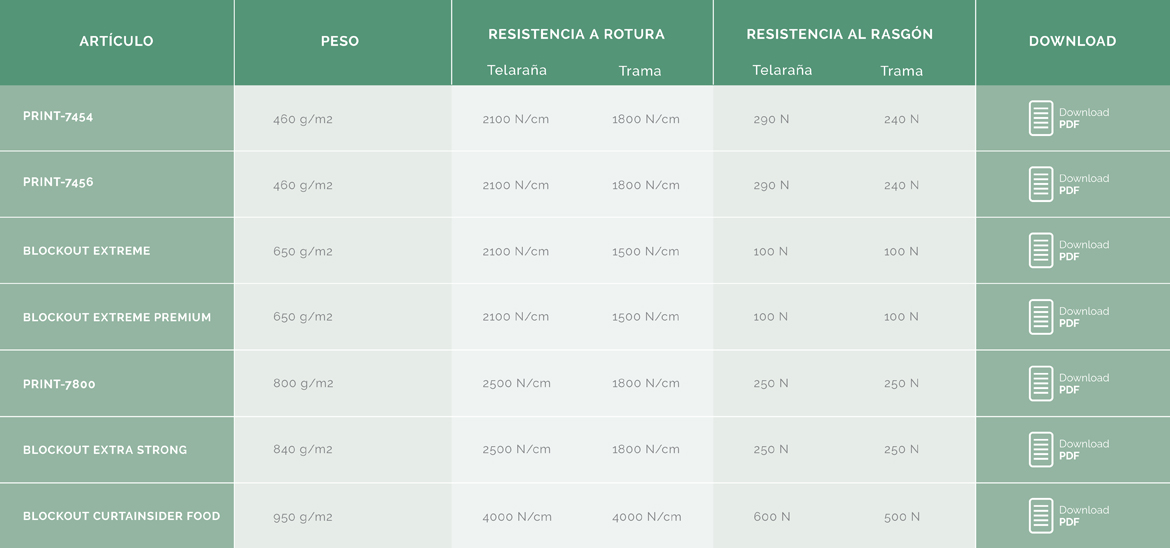Click the PDF document icon for PRINT-7456
The image size is (1170, 548).
point(1040,184)
